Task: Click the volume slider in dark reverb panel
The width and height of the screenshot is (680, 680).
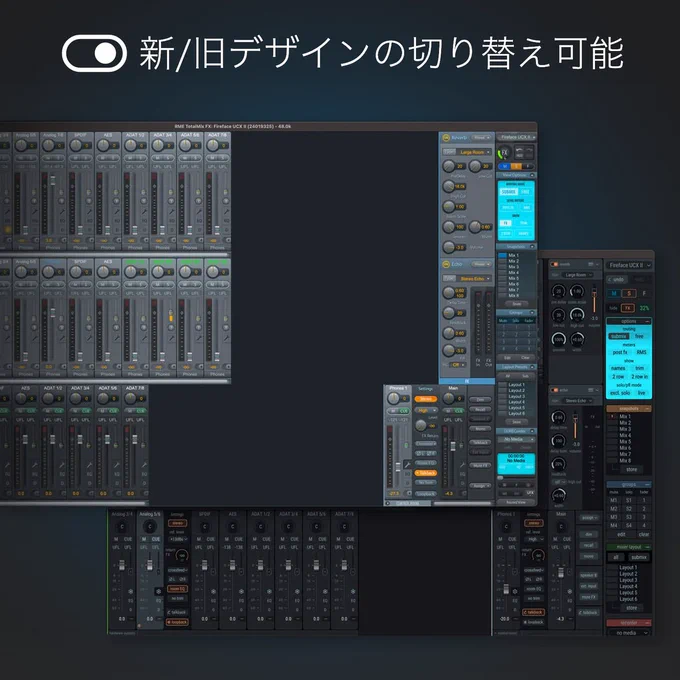Action: (x=595, y=300)
